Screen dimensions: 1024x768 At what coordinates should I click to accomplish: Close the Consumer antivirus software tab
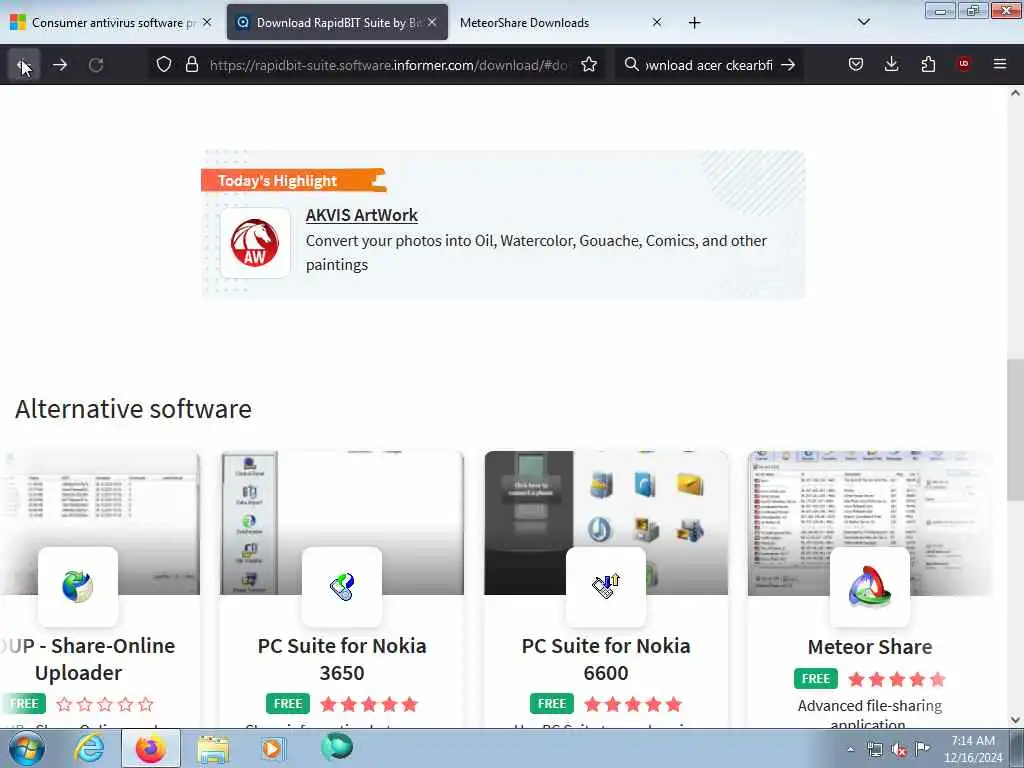(207, 22)
